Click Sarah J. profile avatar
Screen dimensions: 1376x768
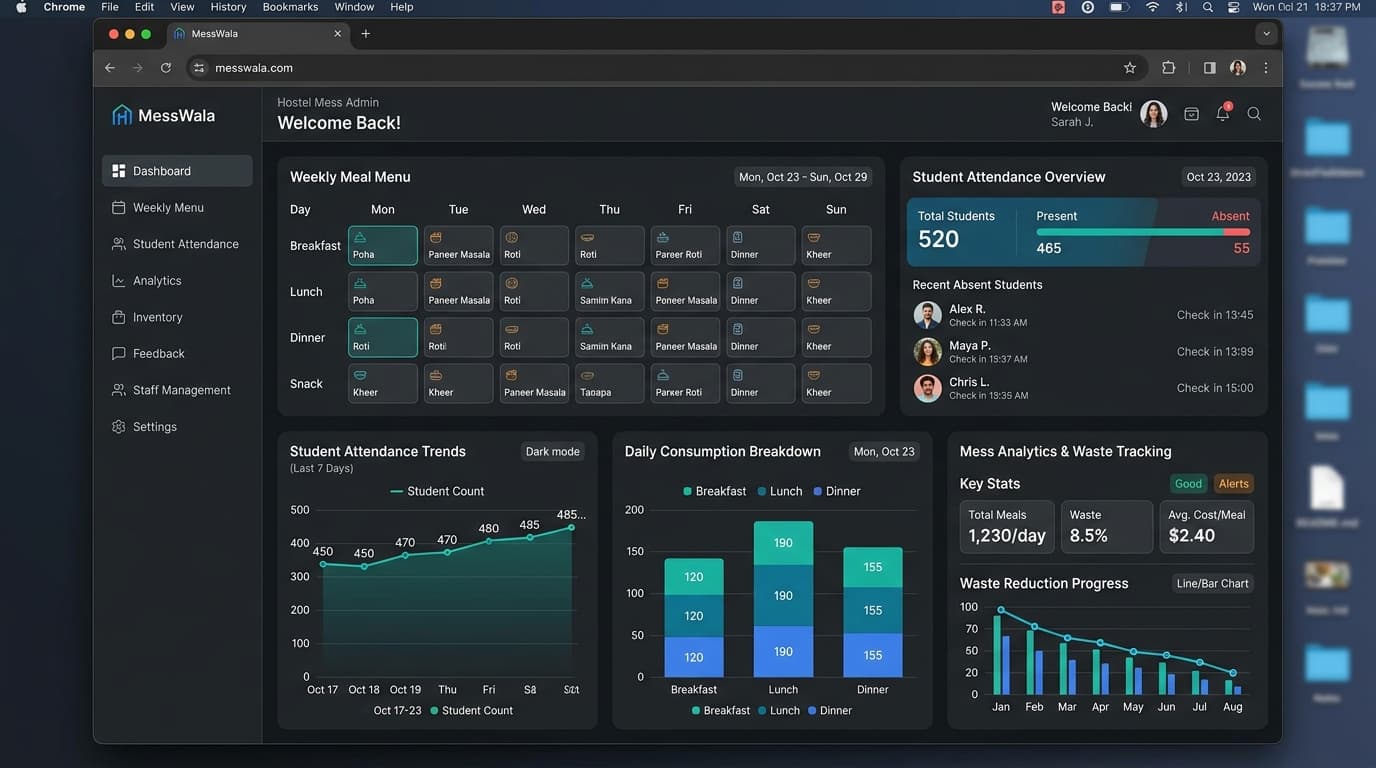tap(1154, 114)
